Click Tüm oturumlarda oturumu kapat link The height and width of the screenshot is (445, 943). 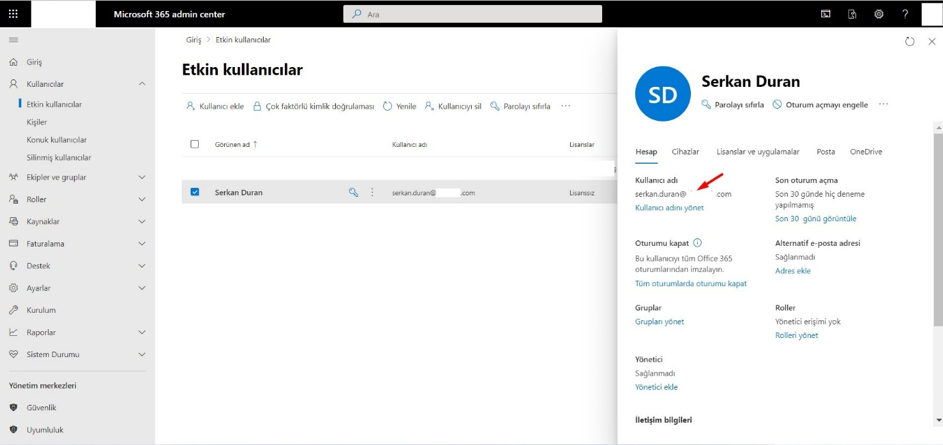691,283
